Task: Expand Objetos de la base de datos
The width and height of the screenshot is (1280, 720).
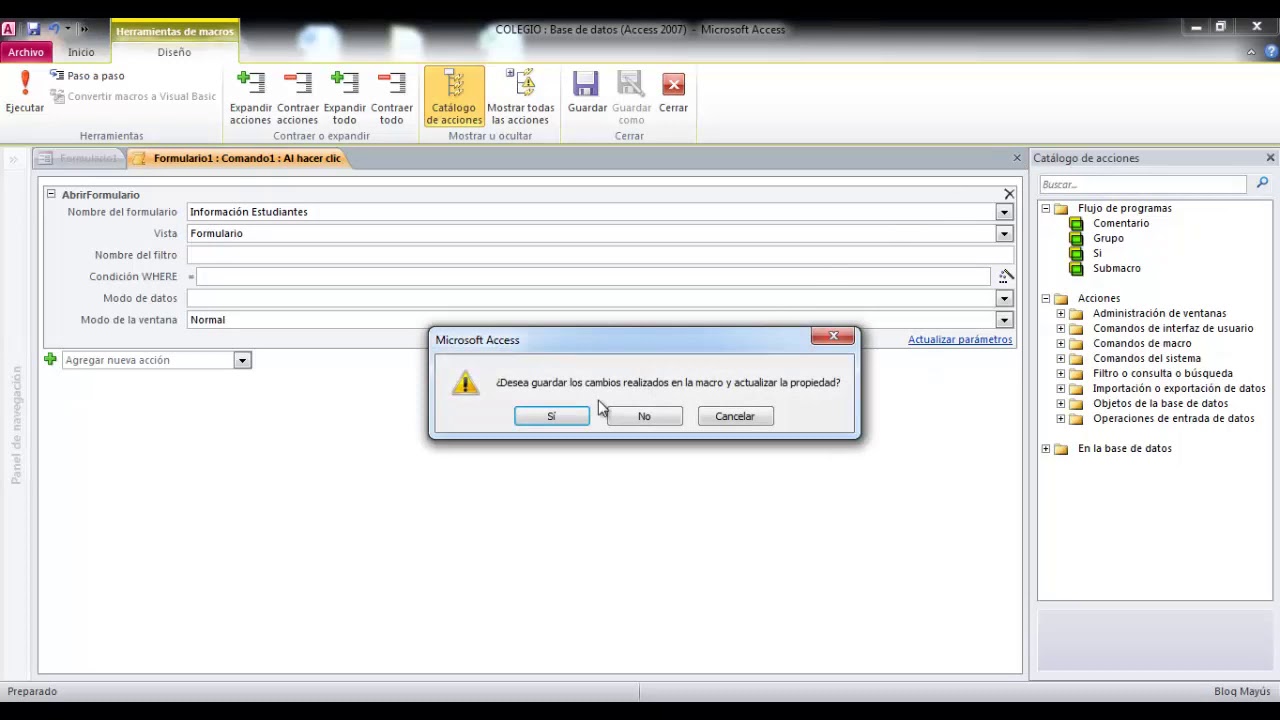Action: (x=1061, y=403)
